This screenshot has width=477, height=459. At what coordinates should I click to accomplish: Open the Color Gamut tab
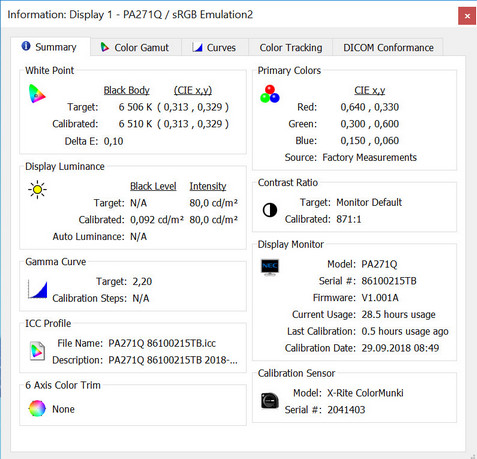(136, 48)
